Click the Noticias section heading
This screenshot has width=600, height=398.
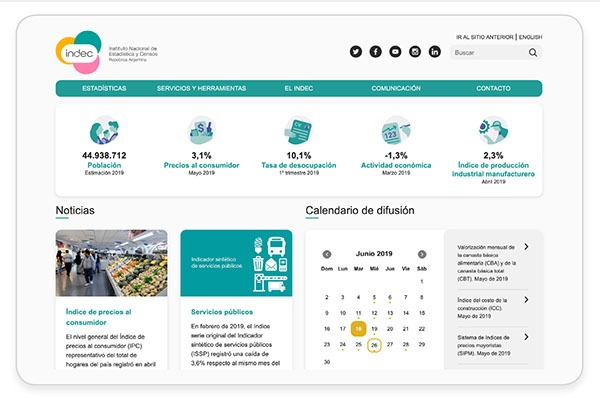tap(75, 210)
